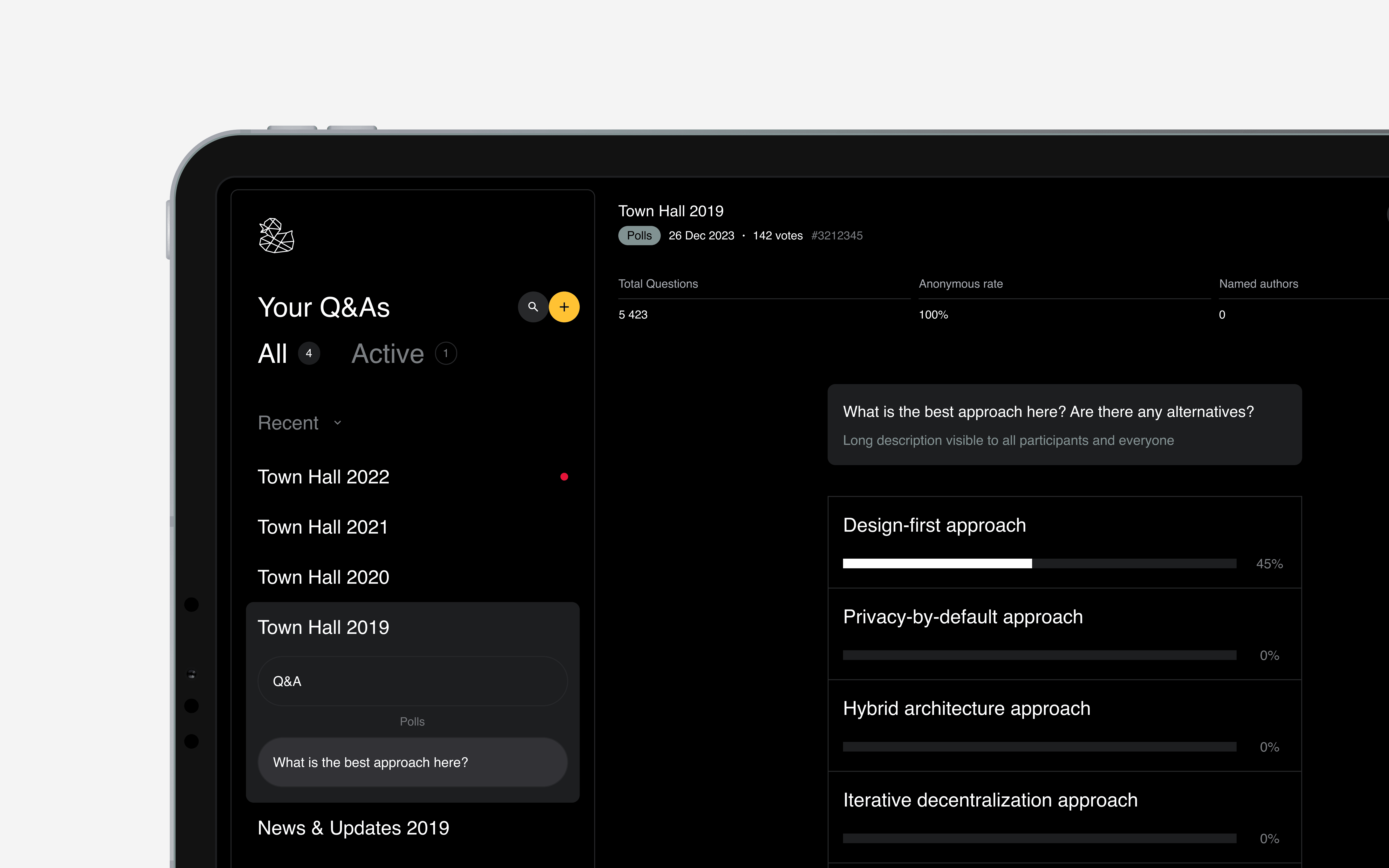
Task: Click the Polls tag badge
Action: coord(639,236)
